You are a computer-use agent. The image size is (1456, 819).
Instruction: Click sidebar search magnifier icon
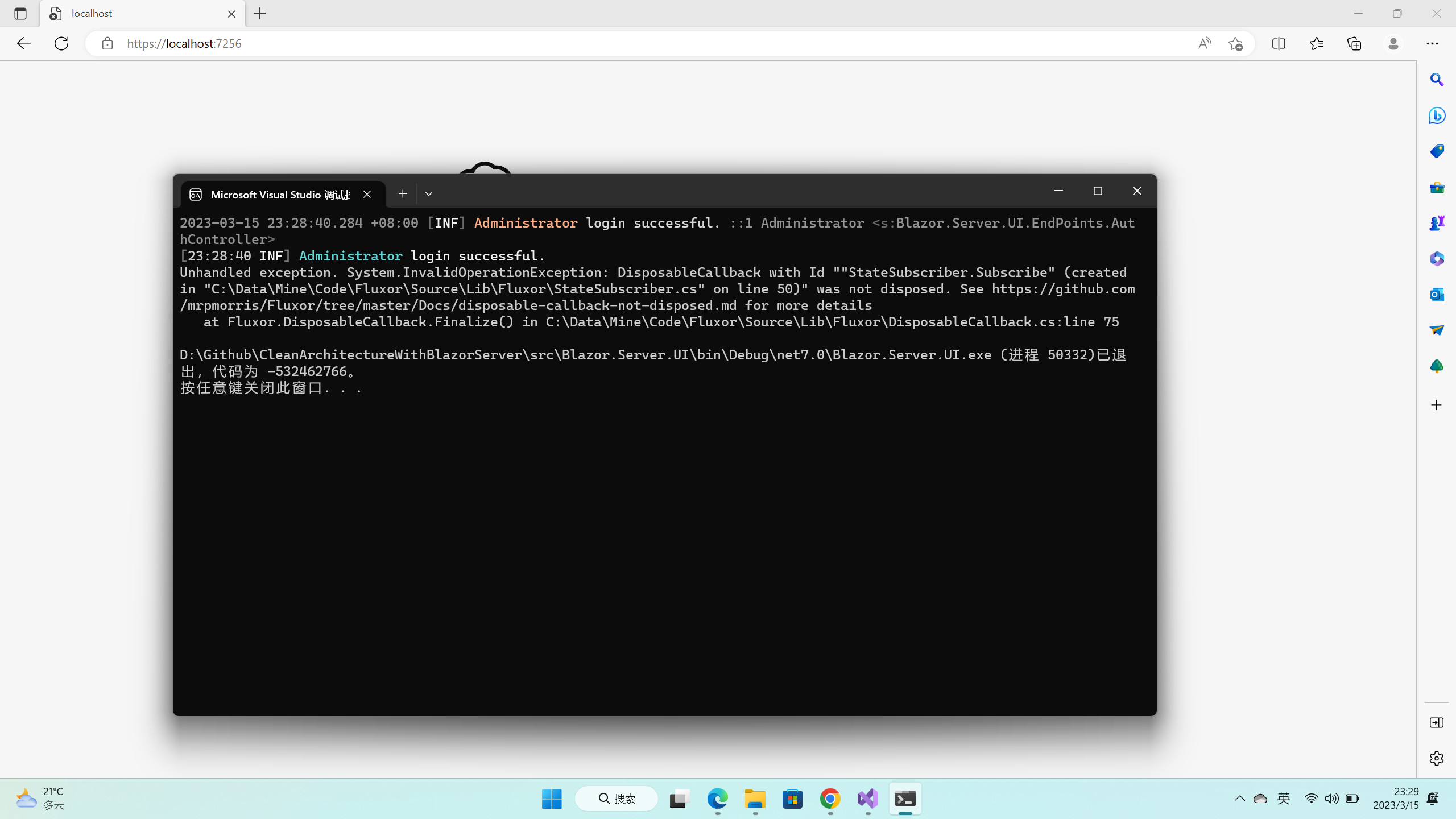point(1437,80)
